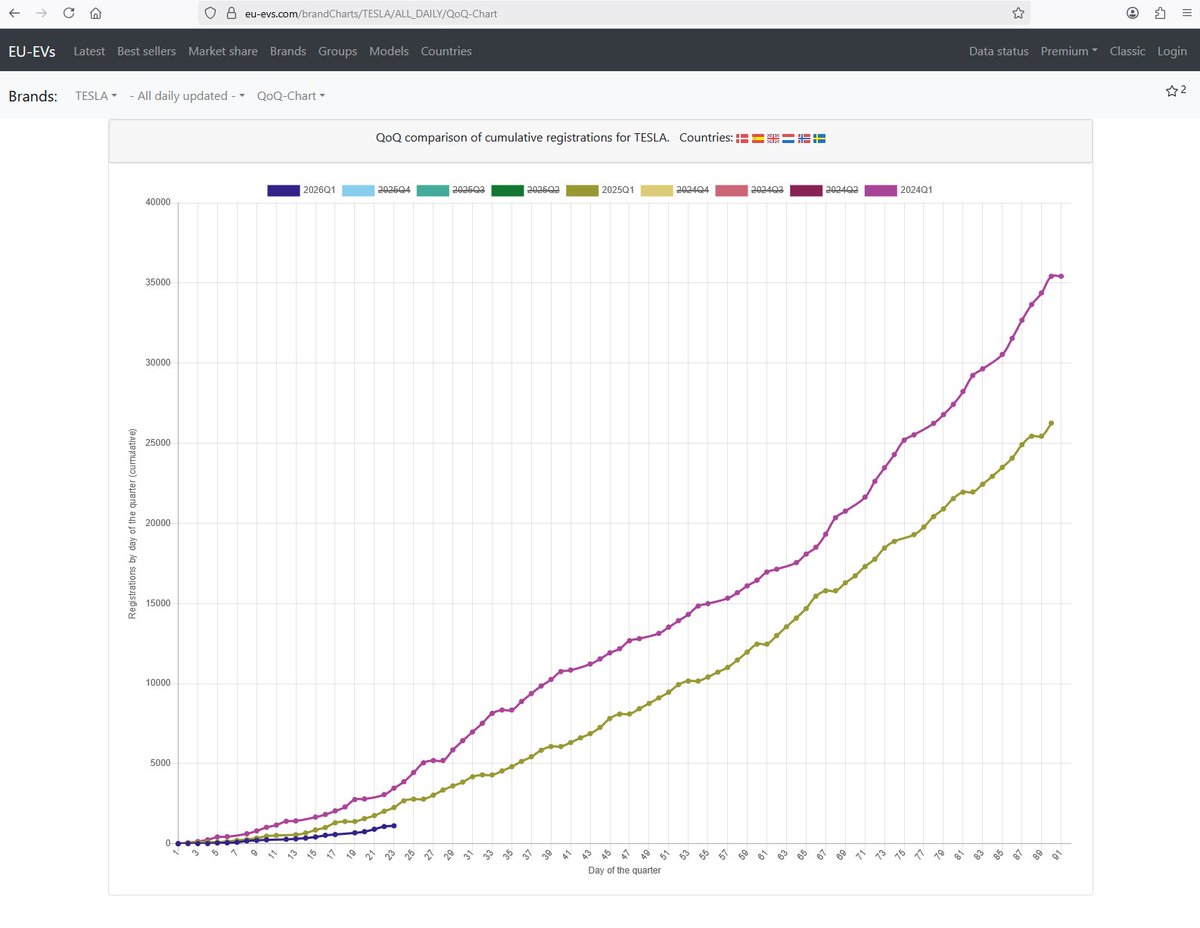
Task: Open the Firefox account icon
Action: [x=1132, y=13]
